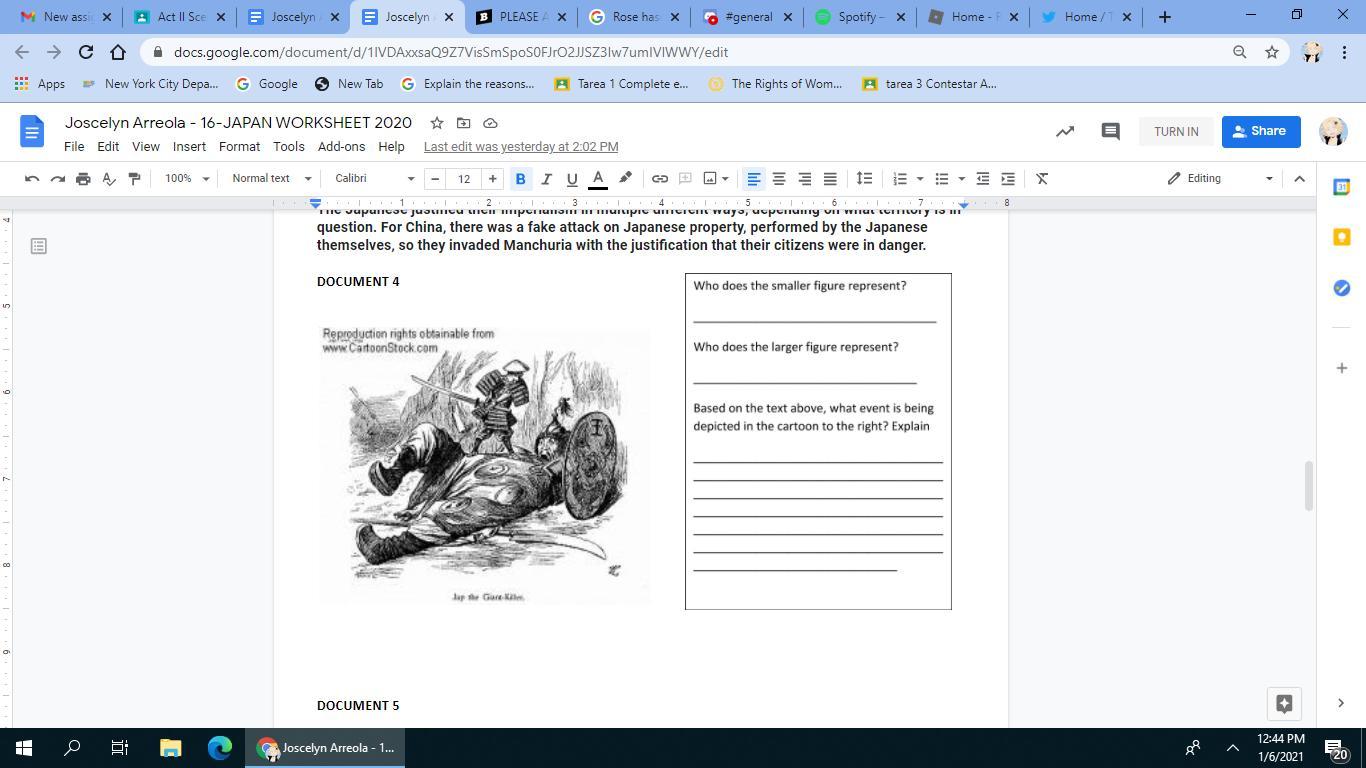Expand numbered list style arrow
The height and width of the screenshot is (768, 1366).
pos(920,178)
